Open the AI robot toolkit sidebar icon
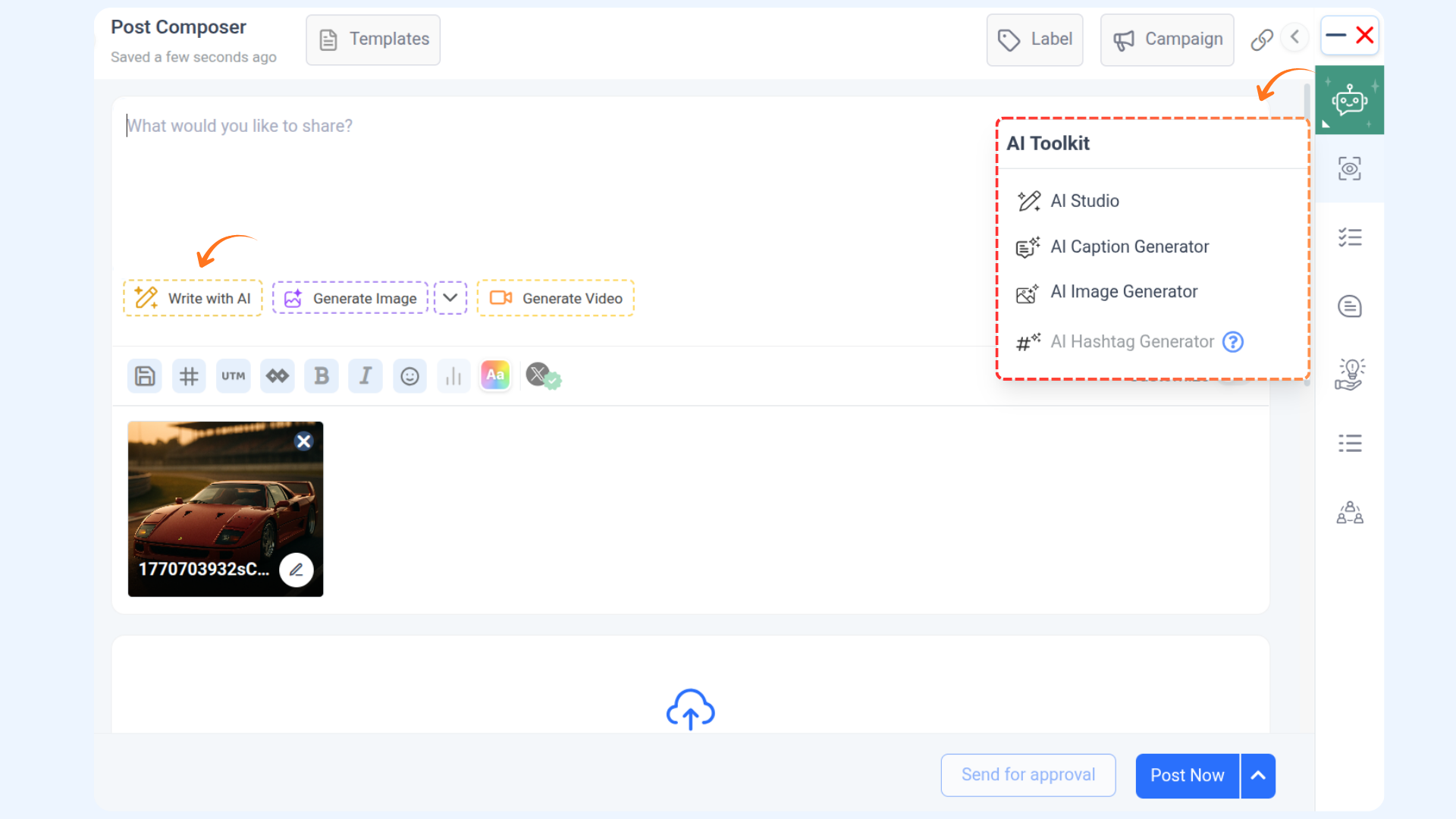Viewport: 1456px width, 819px height. 1349,100
